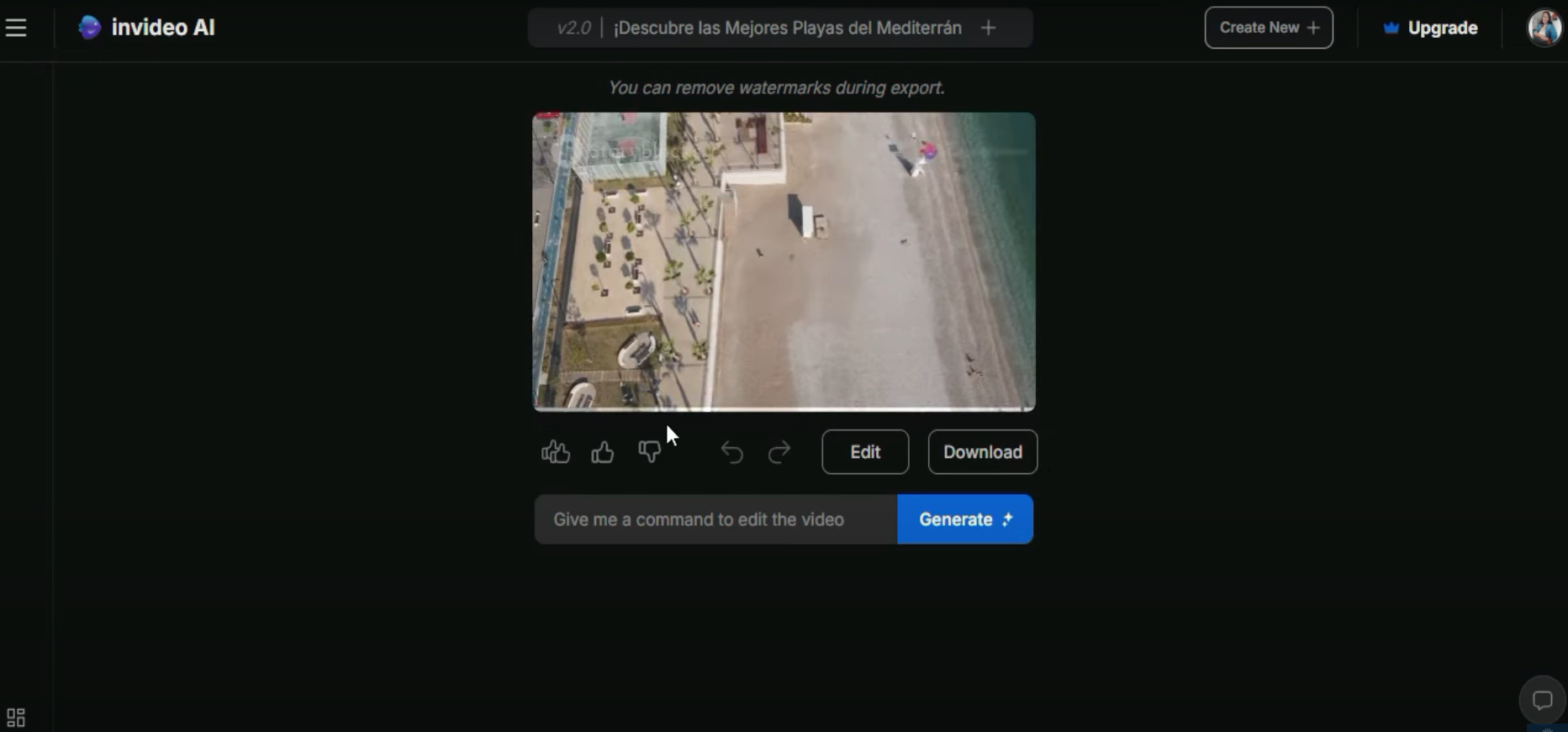
Task: Click the plus icon beside project title
Action: [989, 28]
